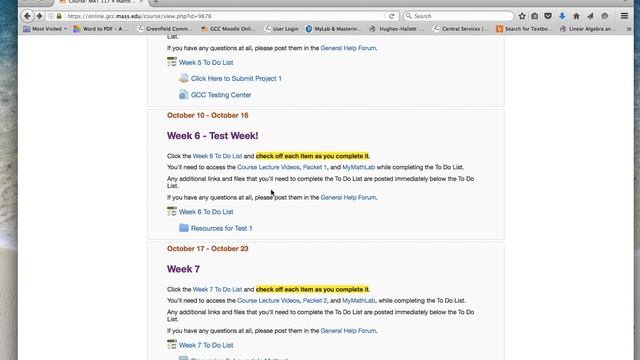640x360 pixels.
Task: Click the October 17 - October 23 date text
Action: pyautogui.click(x=207, y=249)
